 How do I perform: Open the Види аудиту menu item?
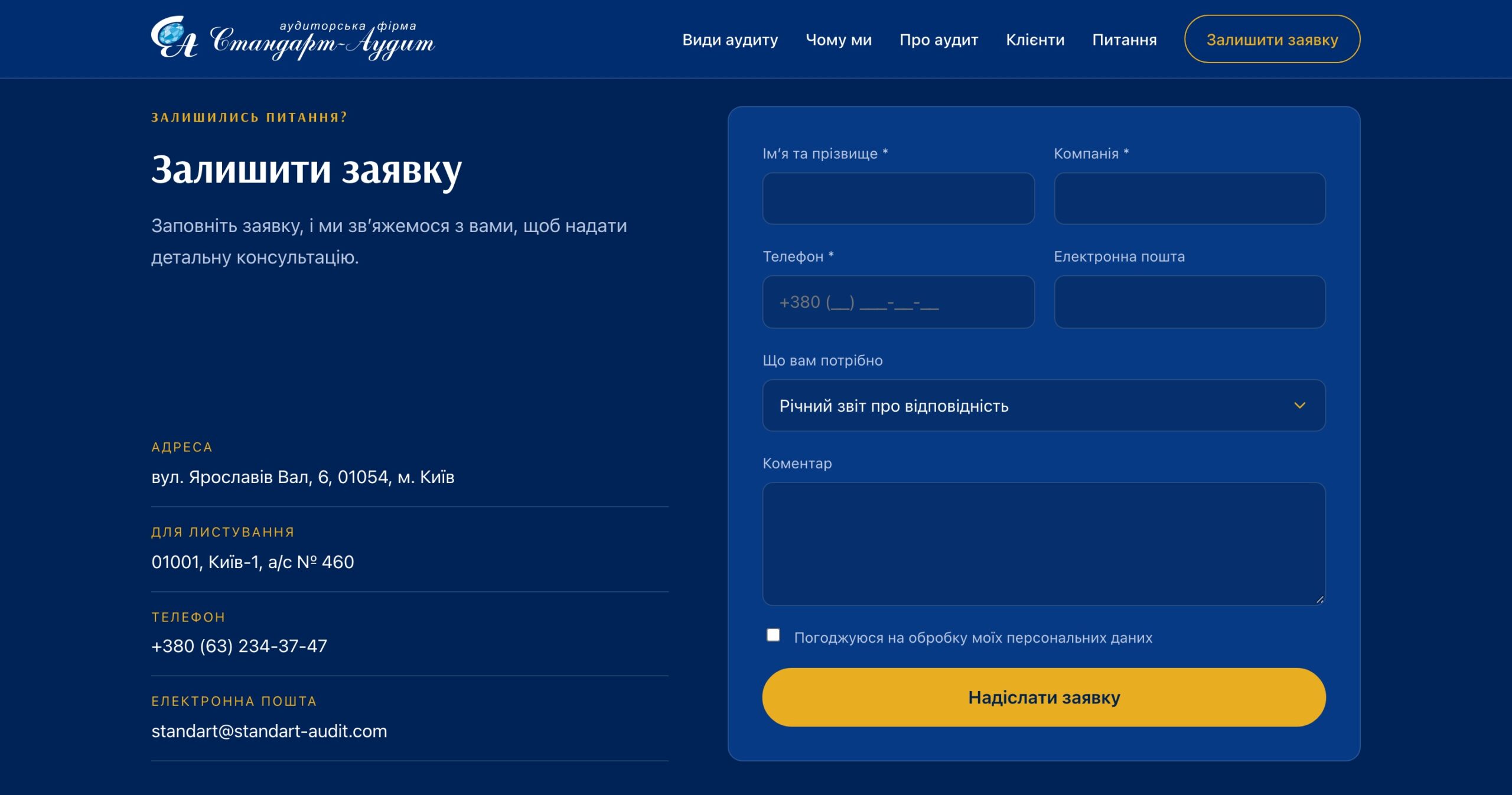coord(730,40)
